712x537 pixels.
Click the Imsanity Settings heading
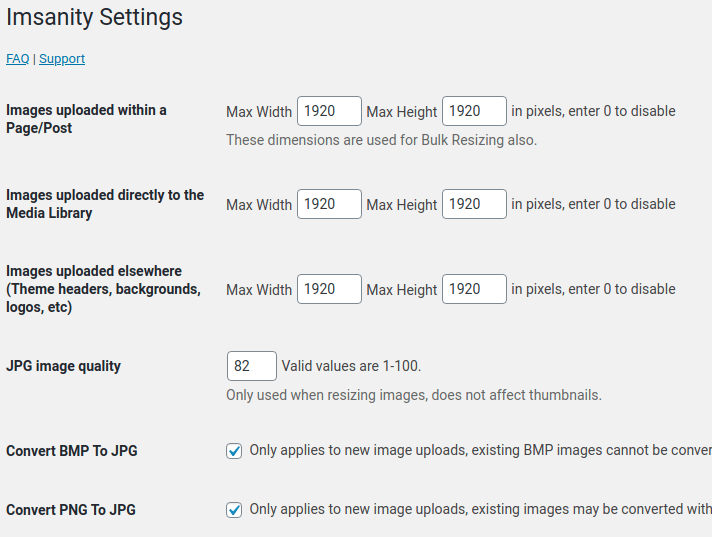click(95, 17)
